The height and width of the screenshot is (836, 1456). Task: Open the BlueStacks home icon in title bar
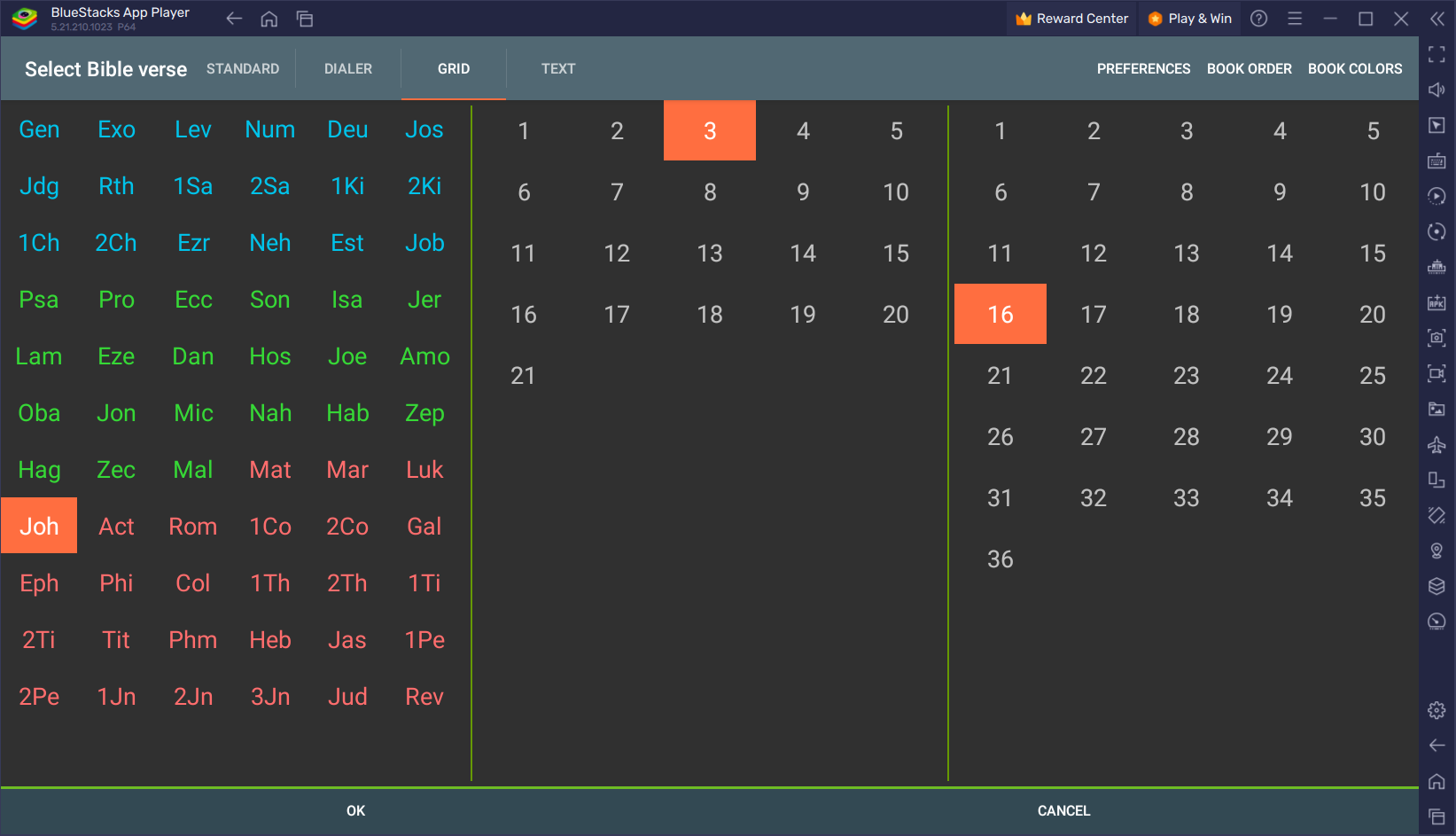pyautogui.click(x=269, y=19)
